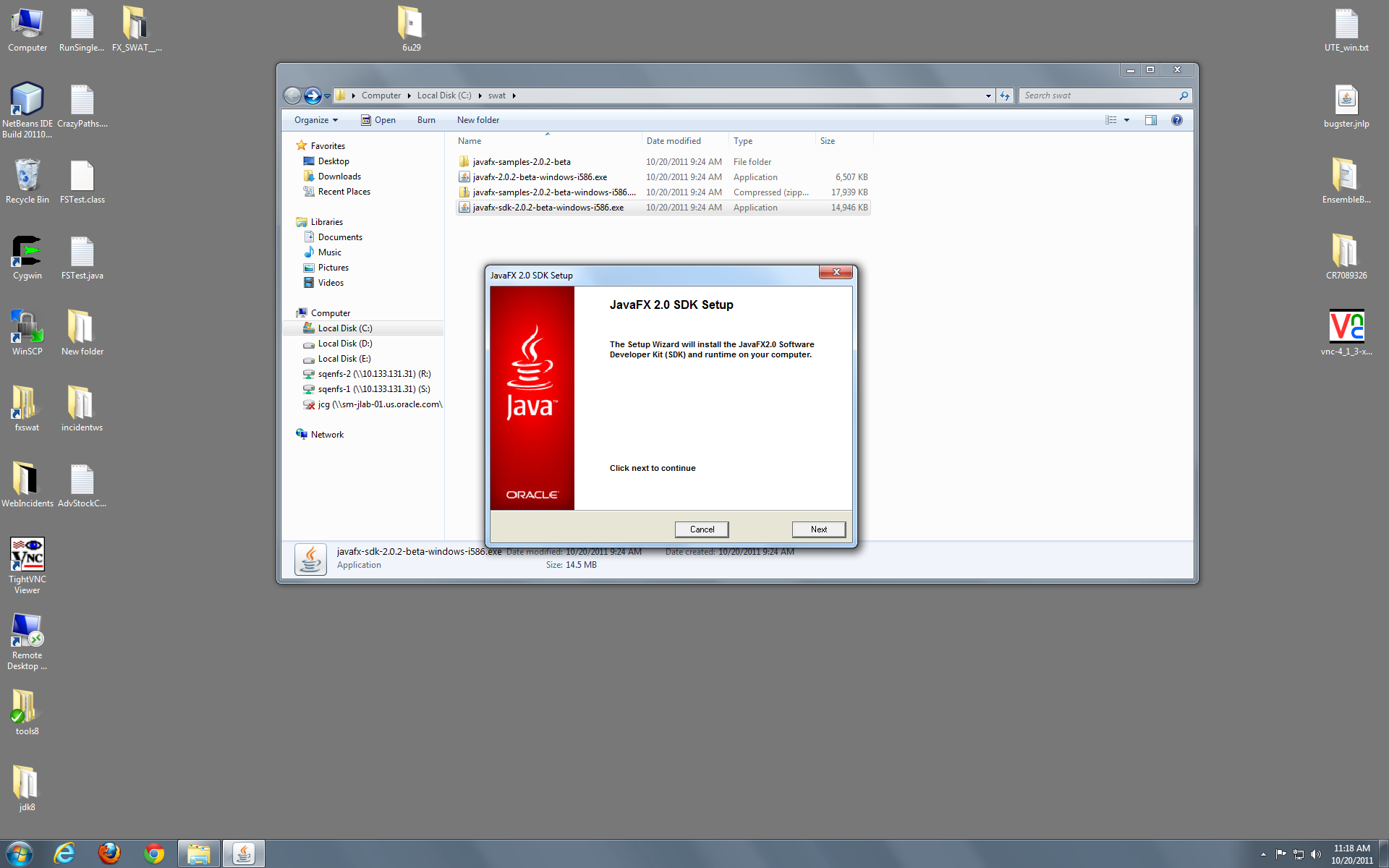Click Next in JavaFX setup wizard
Screen dimensions: 1389x868
tap(818, 529)
